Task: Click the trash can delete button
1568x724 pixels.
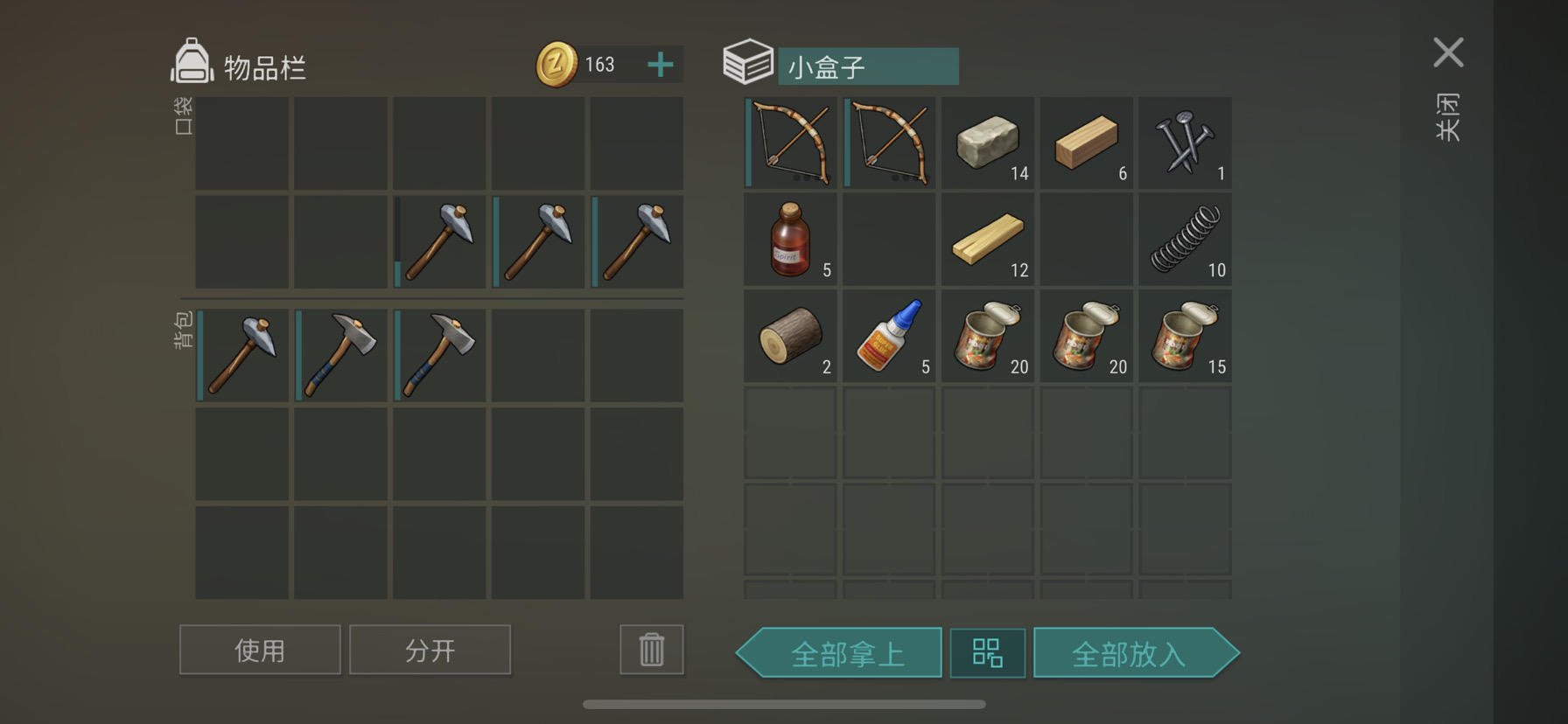Action: point(652,650)
